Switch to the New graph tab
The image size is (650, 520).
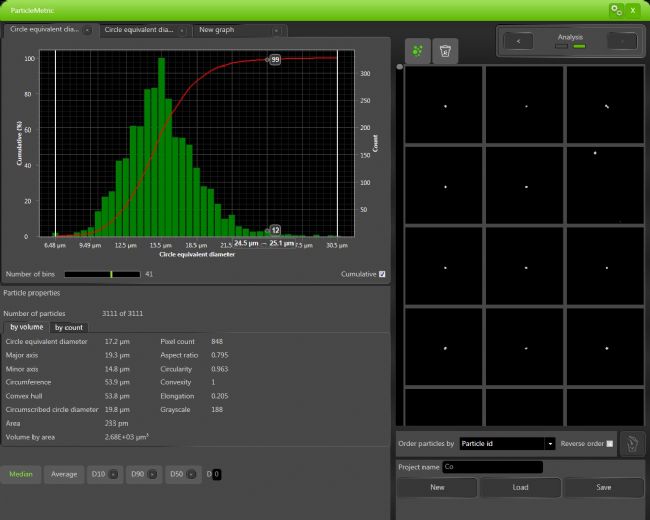point(217,30)
